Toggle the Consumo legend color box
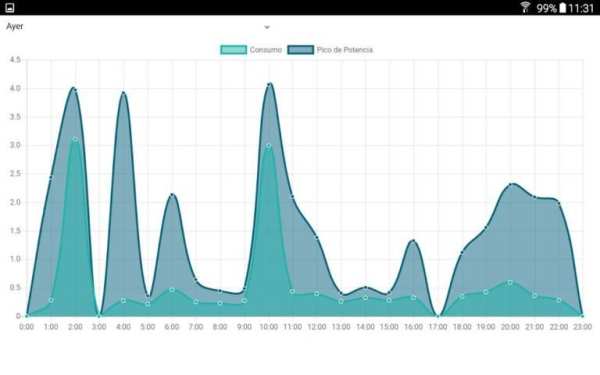This screenshot has height=375, width=600. (x=233, y=50)
